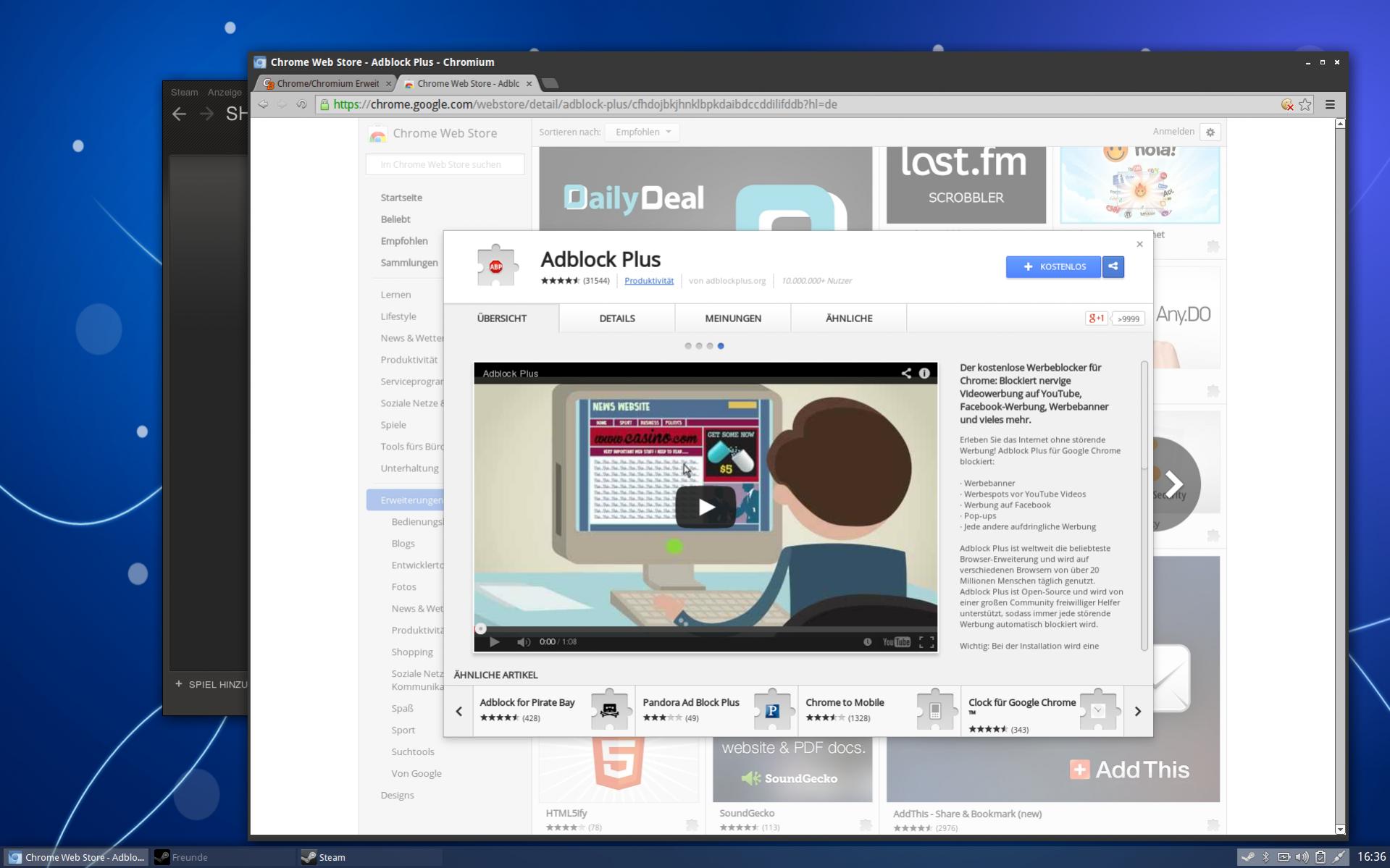Click the share icon button next to KOSTENLOS
Screen dimensions: 1390x868
[1113, 266]
